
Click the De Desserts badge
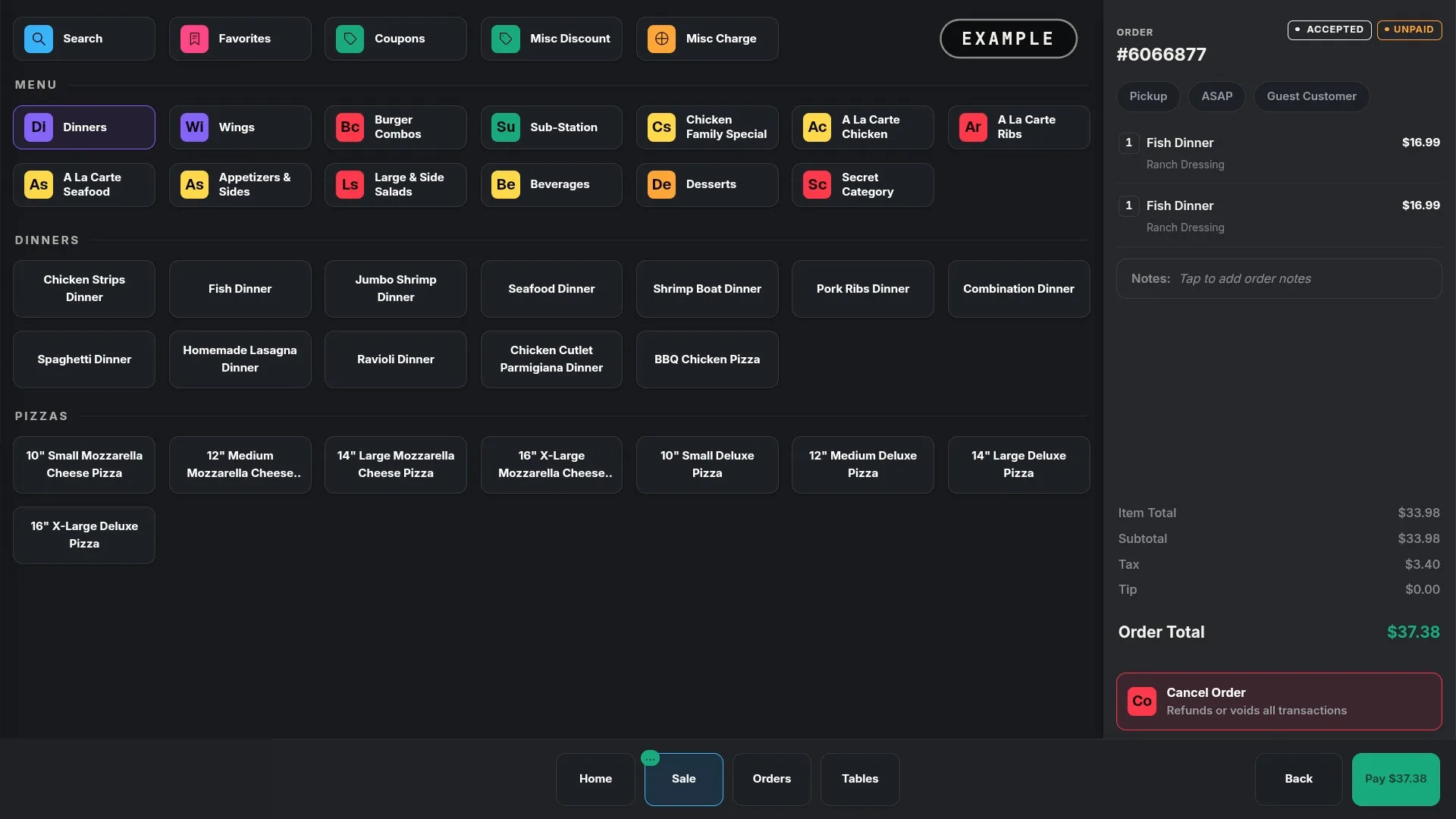coord(661,185)
